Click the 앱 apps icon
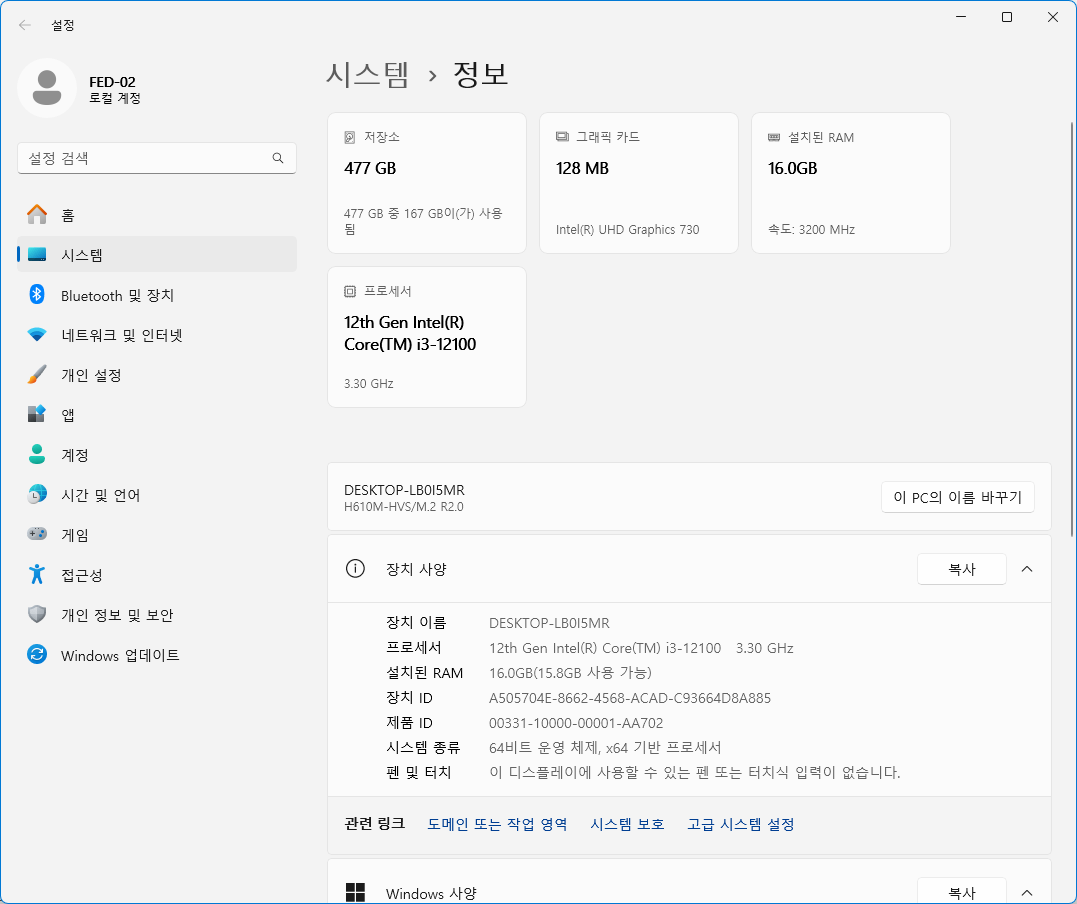The image size is (1077, 904). [37, 414]
